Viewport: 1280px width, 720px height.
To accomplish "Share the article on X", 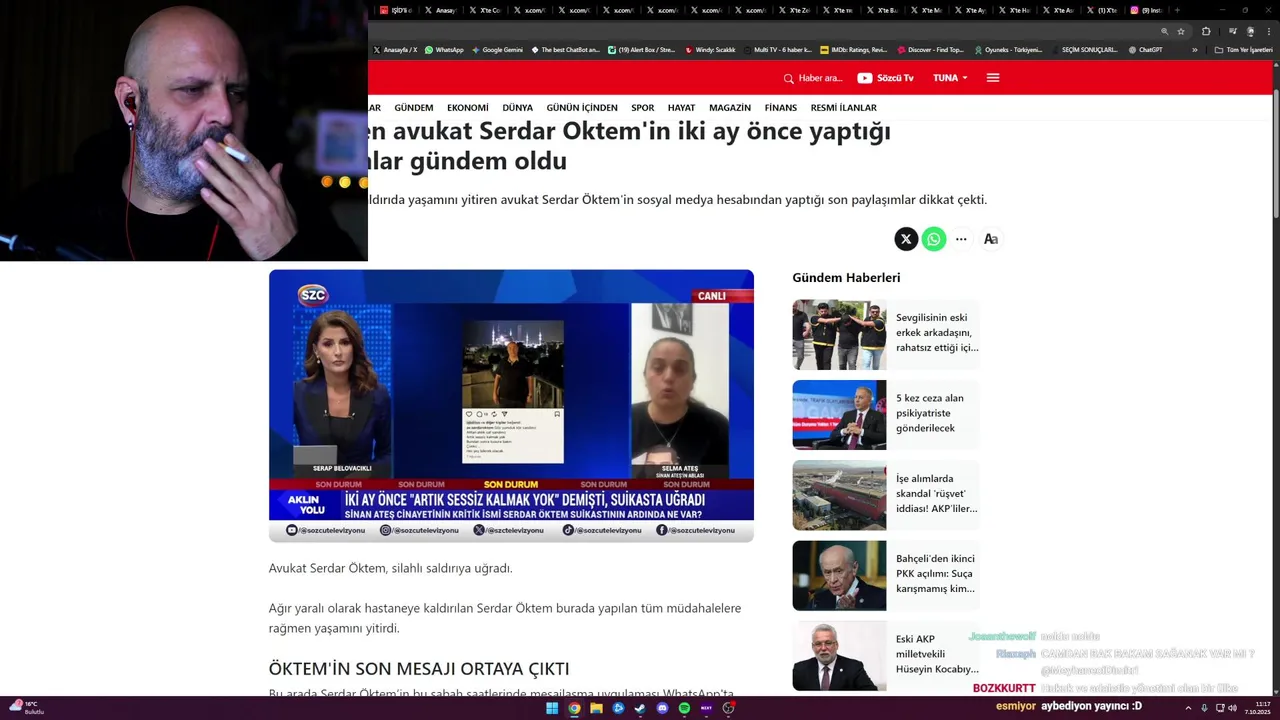I will (906, 239).
